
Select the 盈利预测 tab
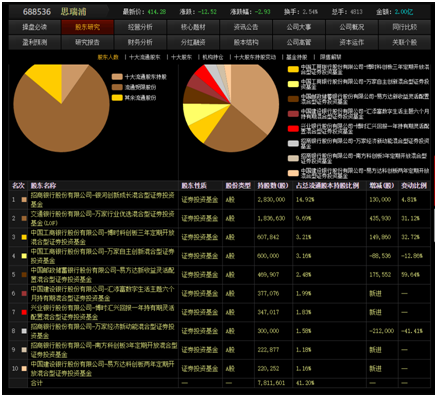click(x=35, y=42)
